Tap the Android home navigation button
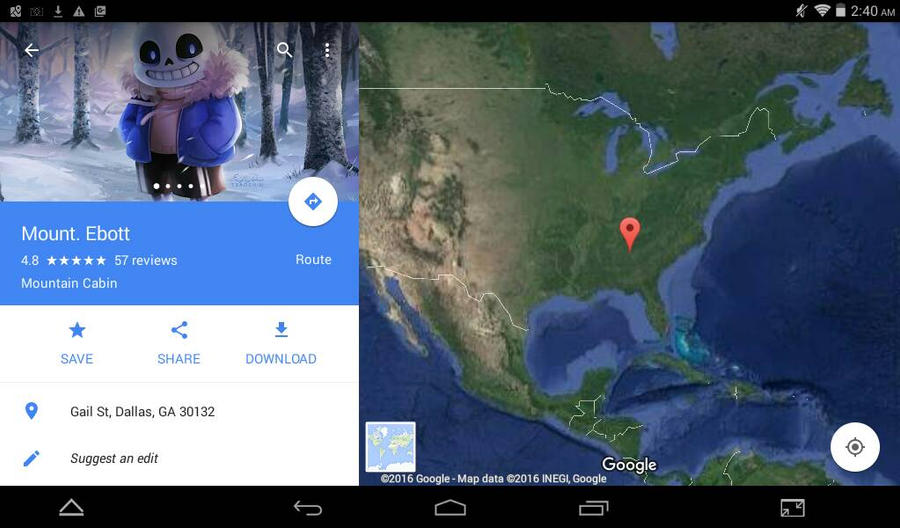This screenshot has height=528, width=900. click(x=451, y=507)
